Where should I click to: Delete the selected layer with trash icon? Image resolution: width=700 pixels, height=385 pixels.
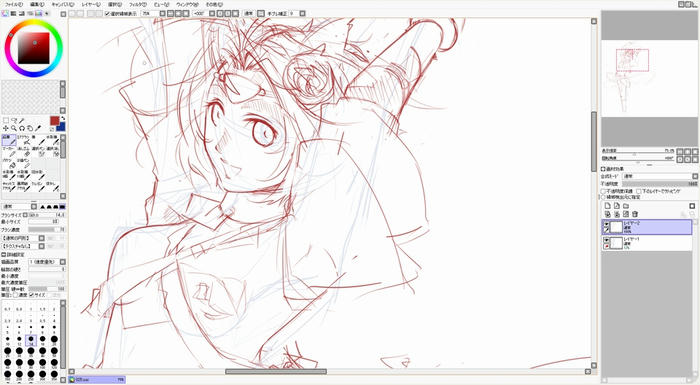pos(635,214)
